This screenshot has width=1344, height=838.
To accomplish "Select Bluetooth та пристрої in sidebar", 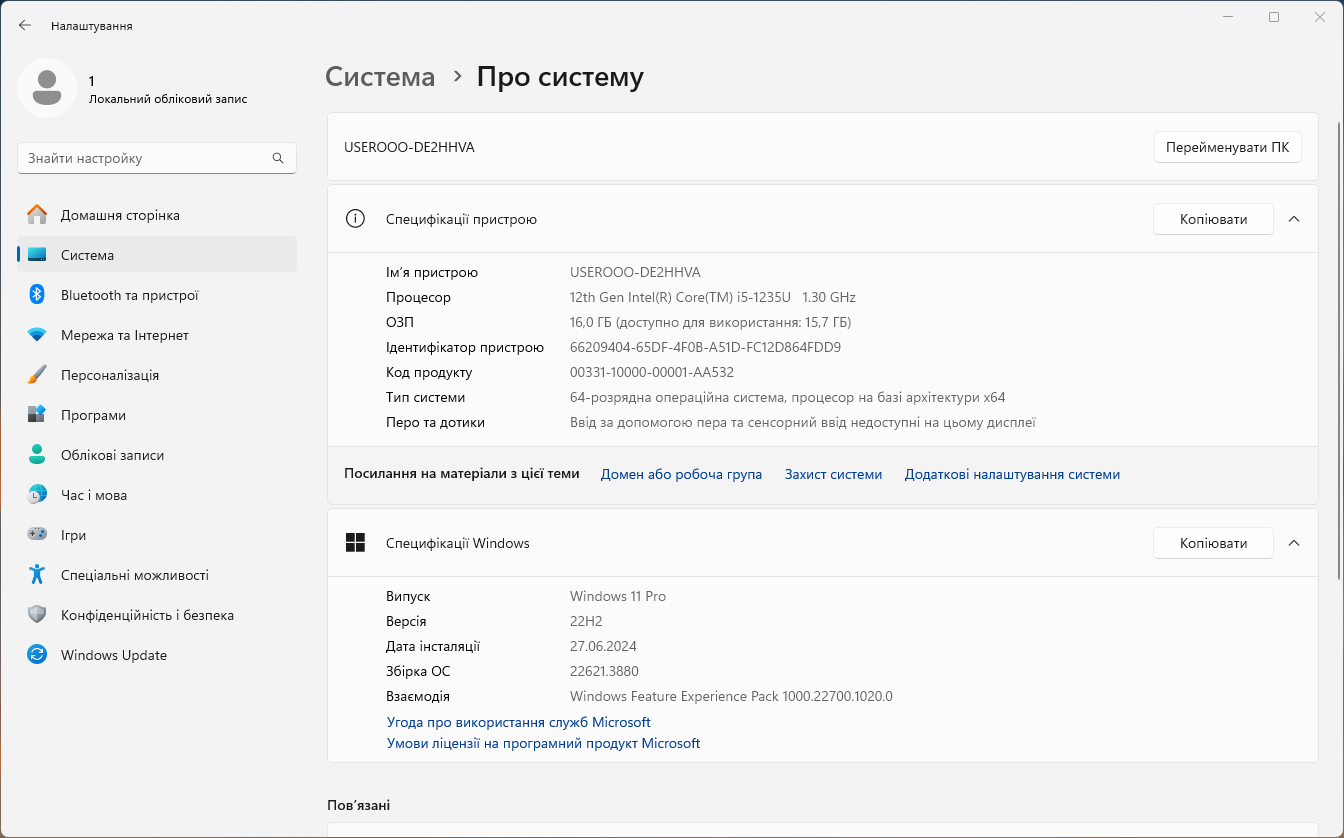I will coord(157,295).
